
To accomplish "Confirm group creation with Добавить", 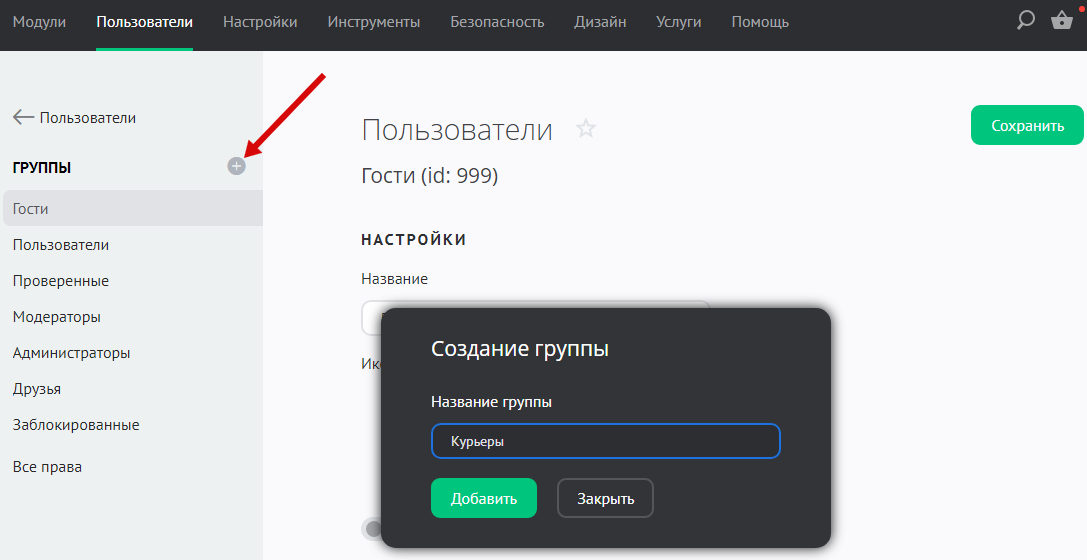I will [483, 498].
